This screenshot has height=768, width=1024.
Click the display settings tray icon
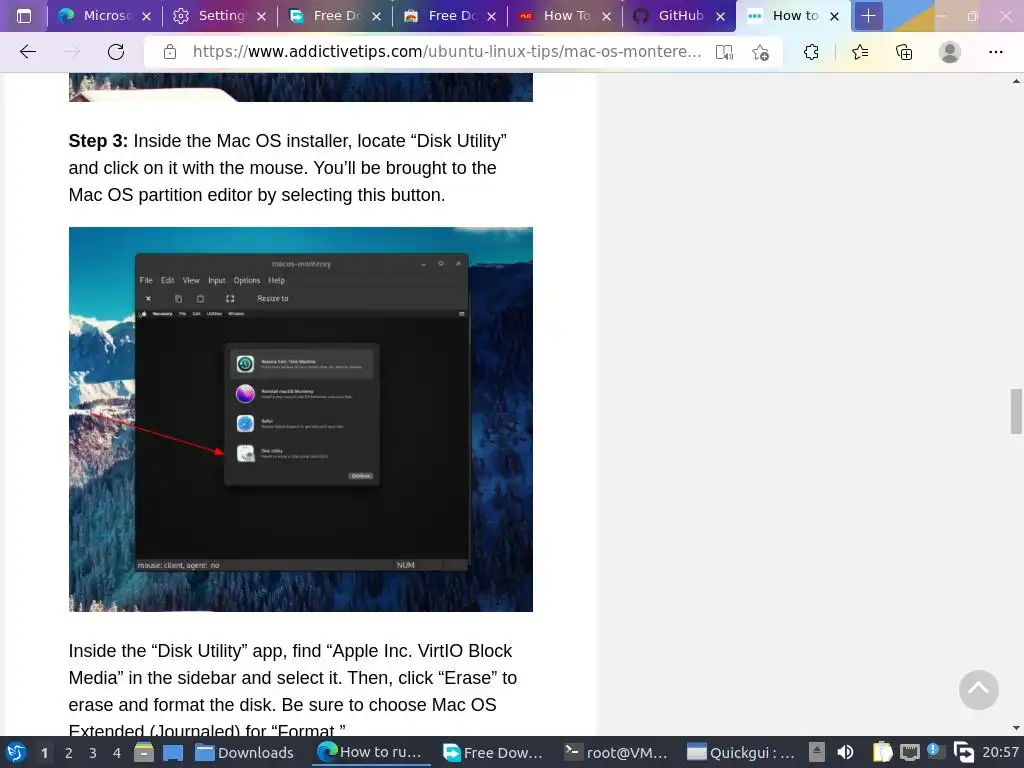[963, 752]
